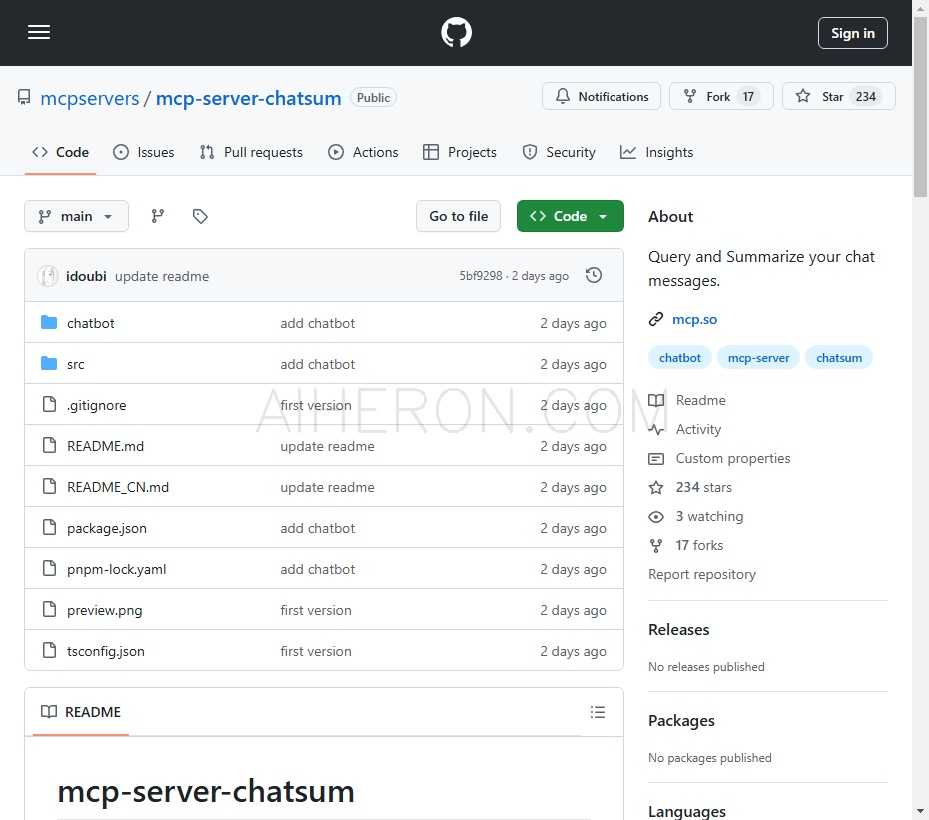The height and width of the screenshot is (820, 929).
Task: Open the src folder
Action: (x=75, y=364)
